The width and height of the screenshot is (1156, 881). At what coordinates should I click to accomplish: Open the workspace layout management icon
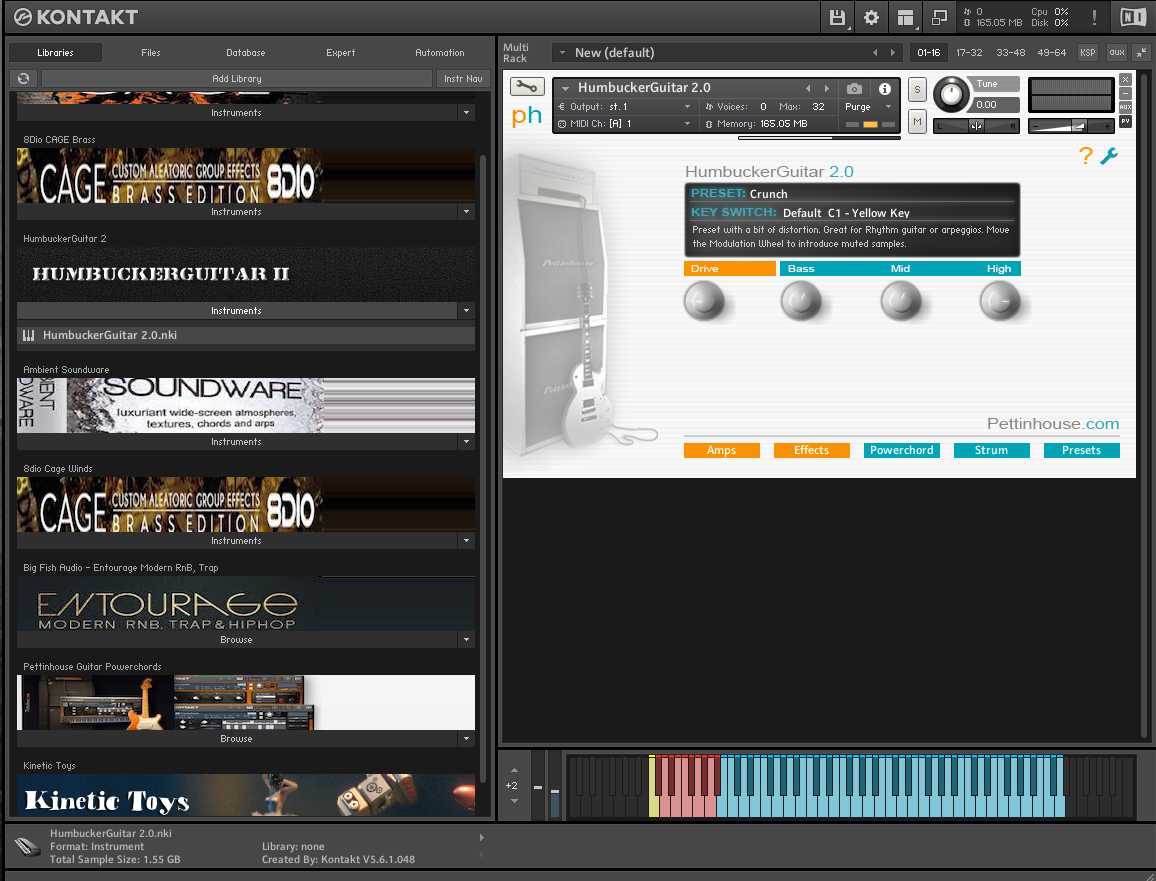(x=905, y=18)
